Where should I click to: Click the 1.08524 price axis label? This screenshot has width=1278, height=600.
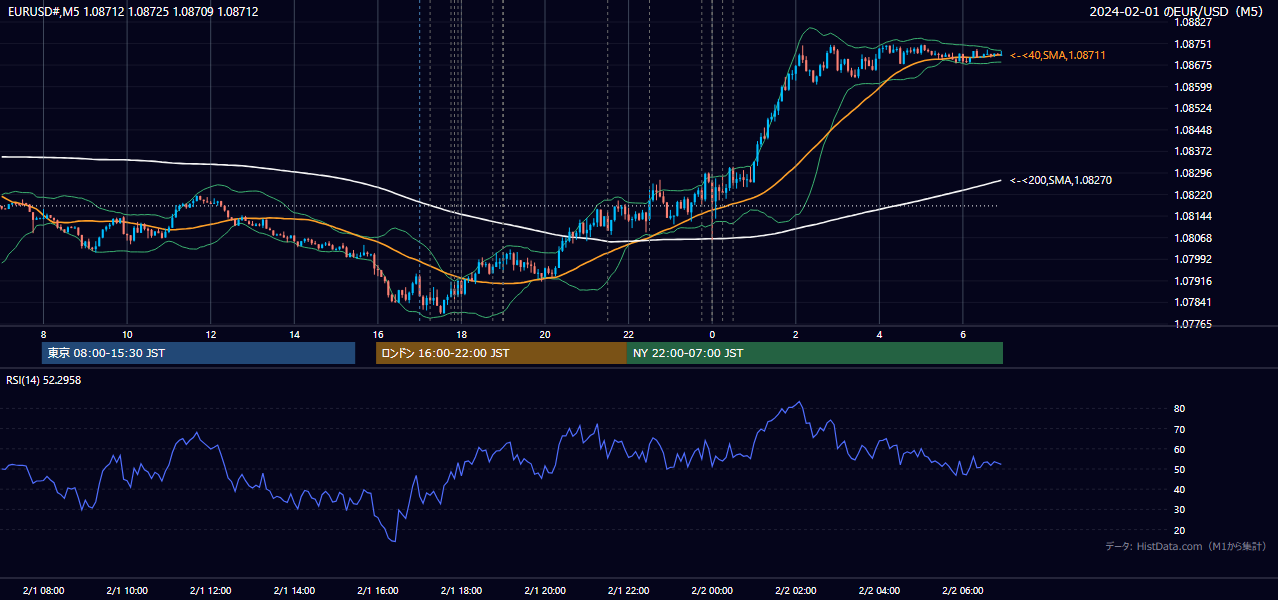point(1194,108)
